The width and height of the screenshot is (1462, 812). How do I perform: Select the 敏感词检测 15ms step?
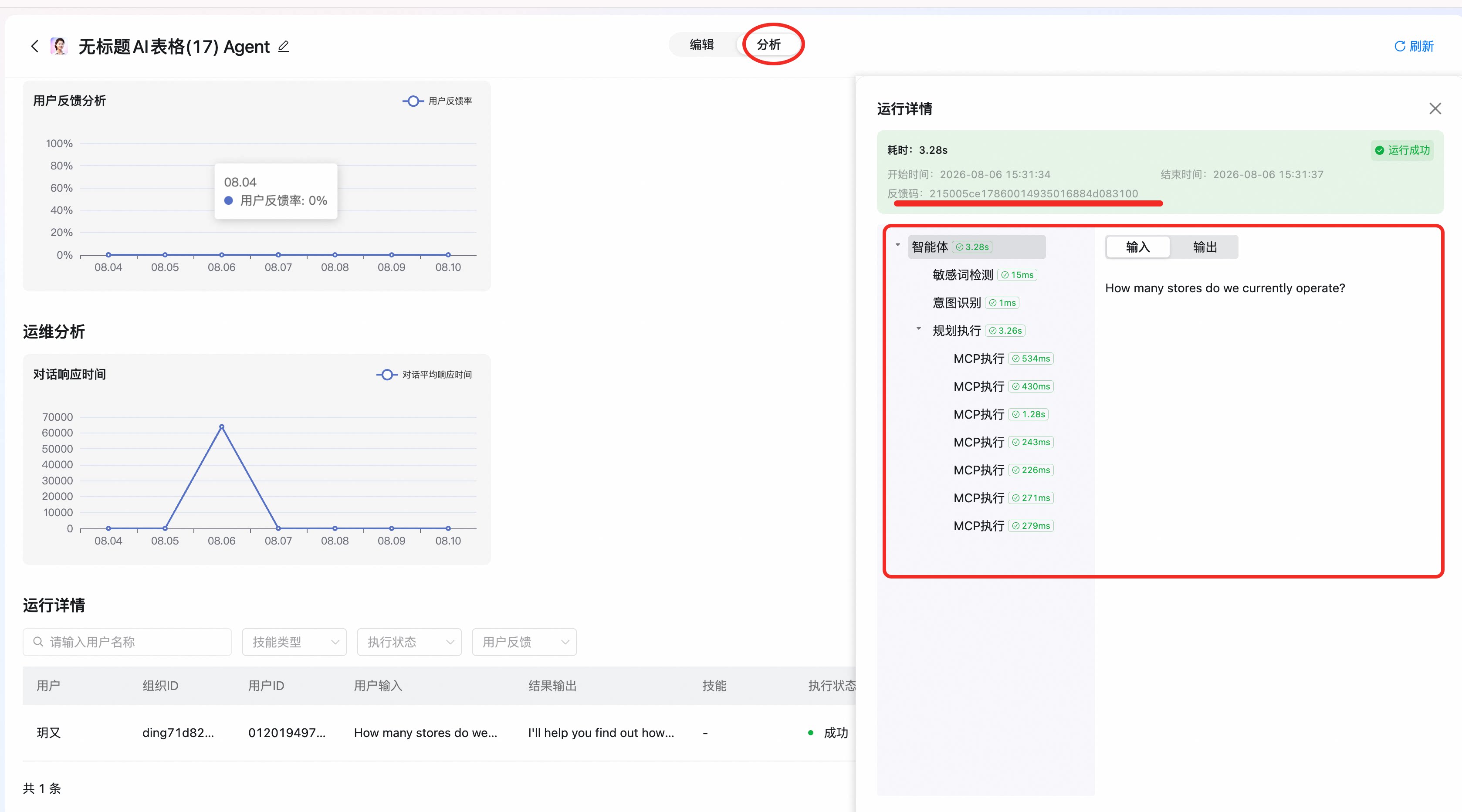pyautogui.click(x=985, y=274)
